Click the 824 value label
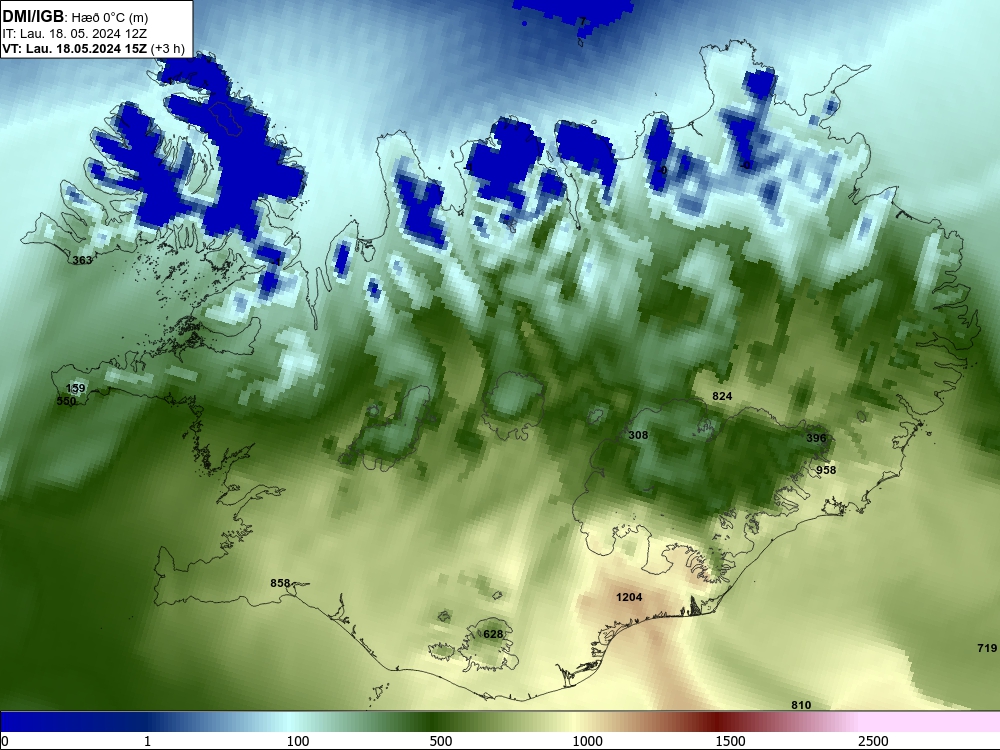Screen dimensions: 1000x750 [722, 396]
